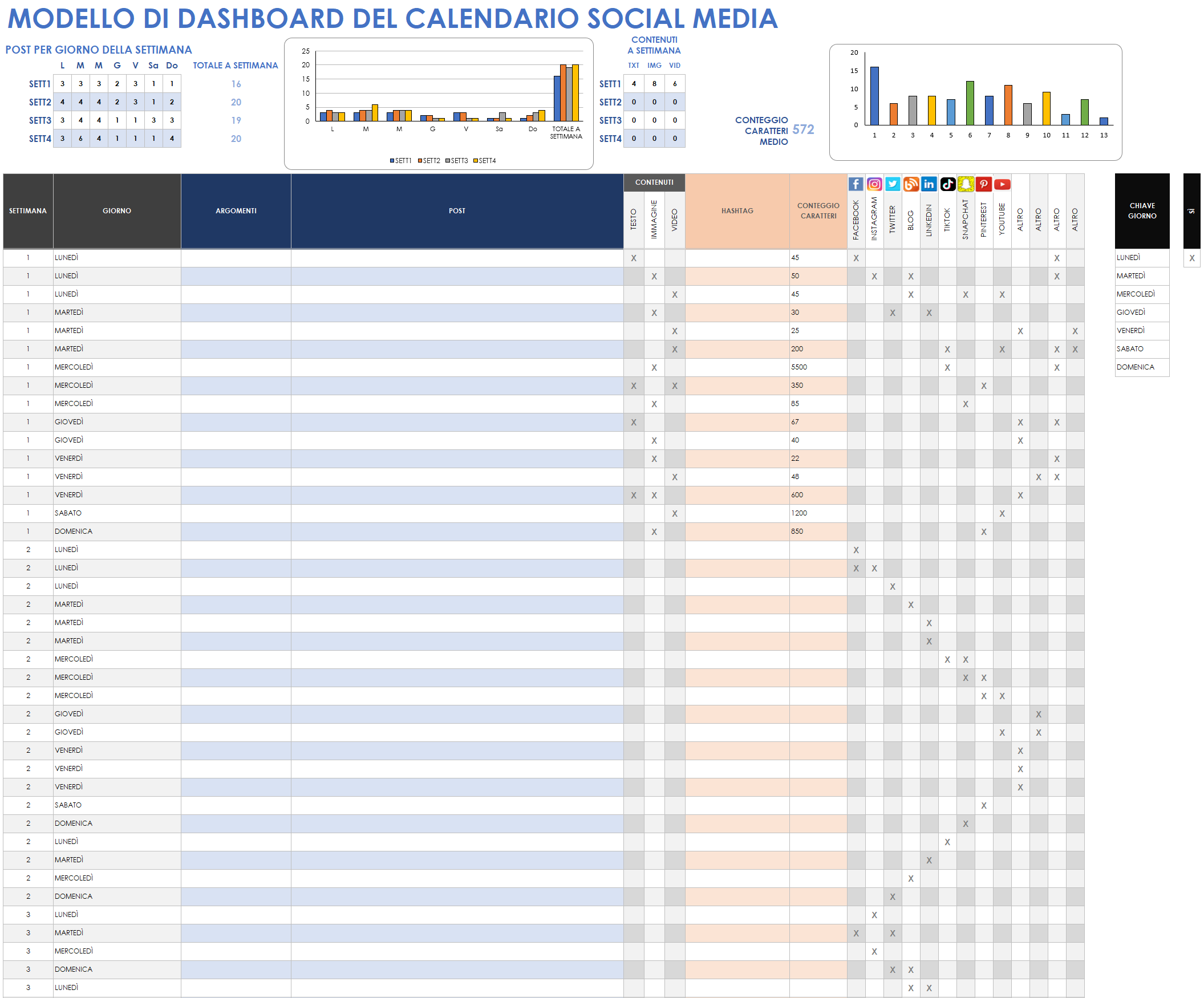Click the SETT1 weekly total 16

pos(236,84)
